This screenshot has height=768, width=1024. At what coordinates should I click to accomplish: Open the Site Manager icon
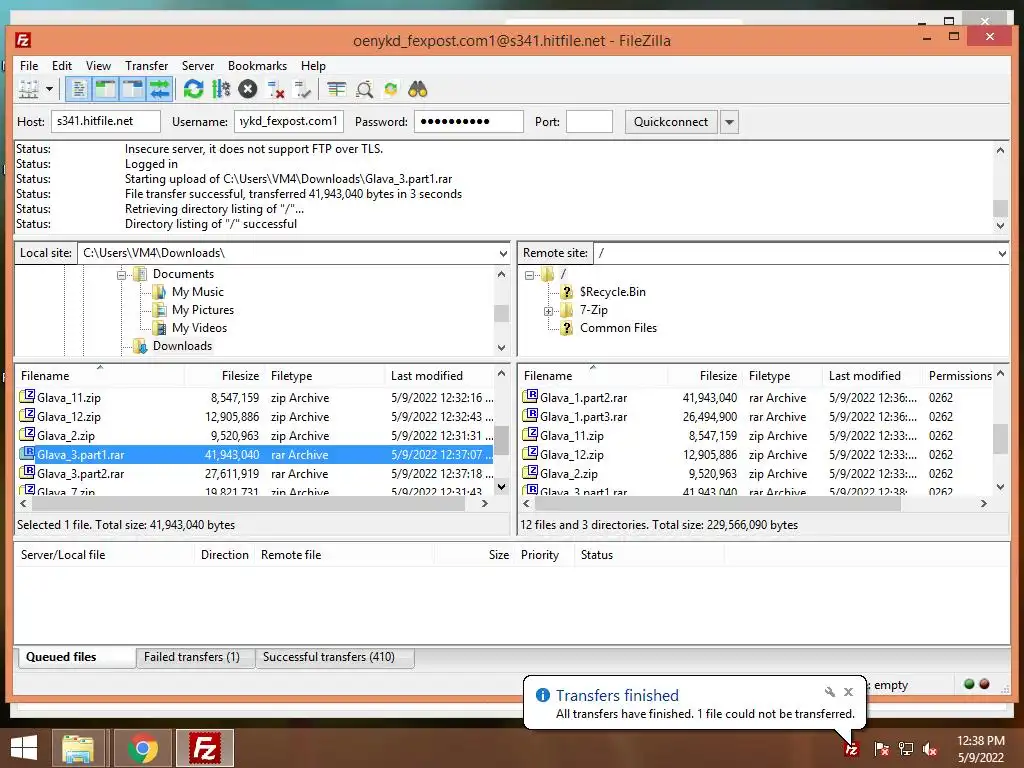29,89
